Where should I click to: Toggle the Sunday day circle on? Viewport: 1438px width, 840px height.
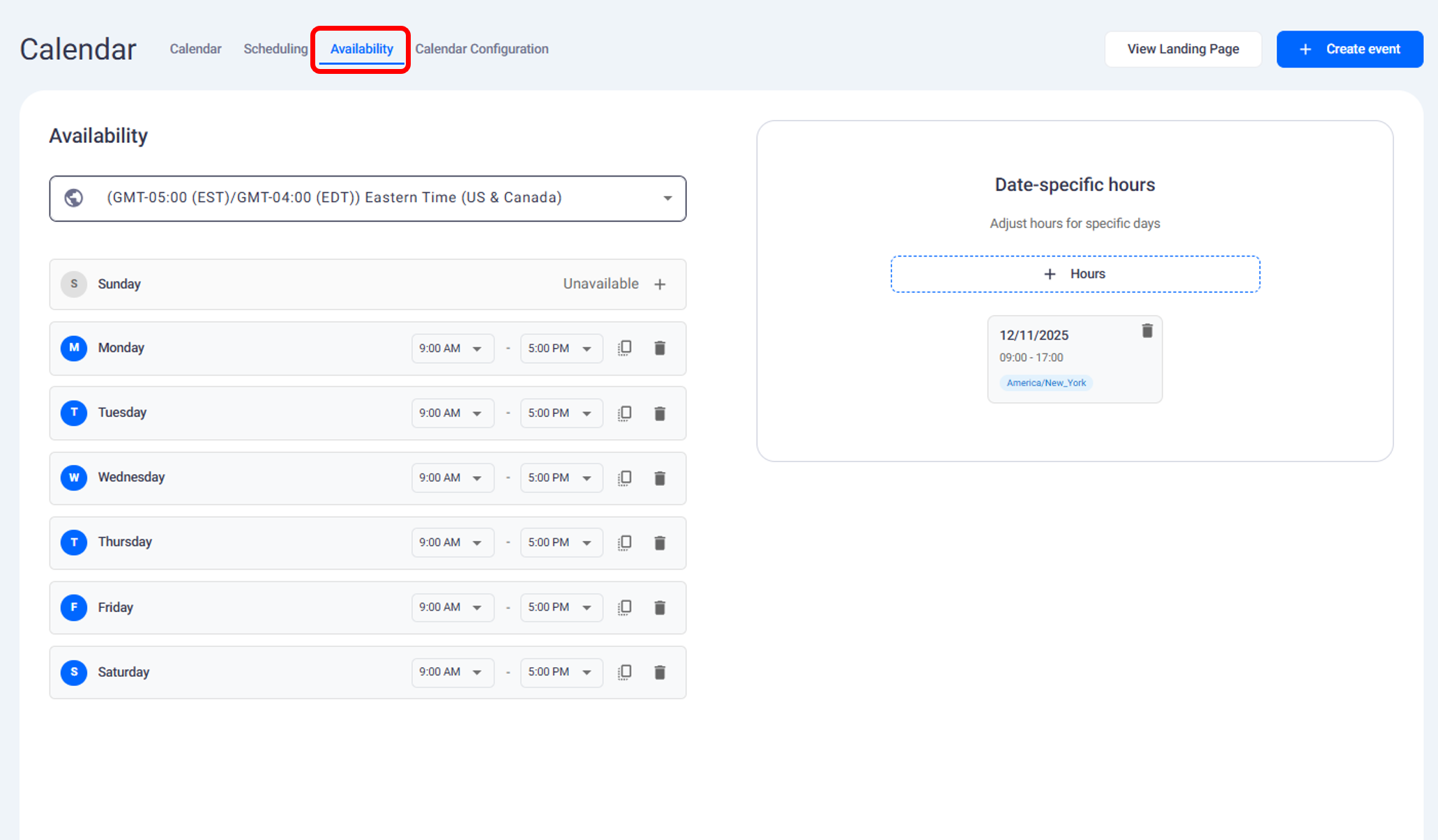[74, 284]
